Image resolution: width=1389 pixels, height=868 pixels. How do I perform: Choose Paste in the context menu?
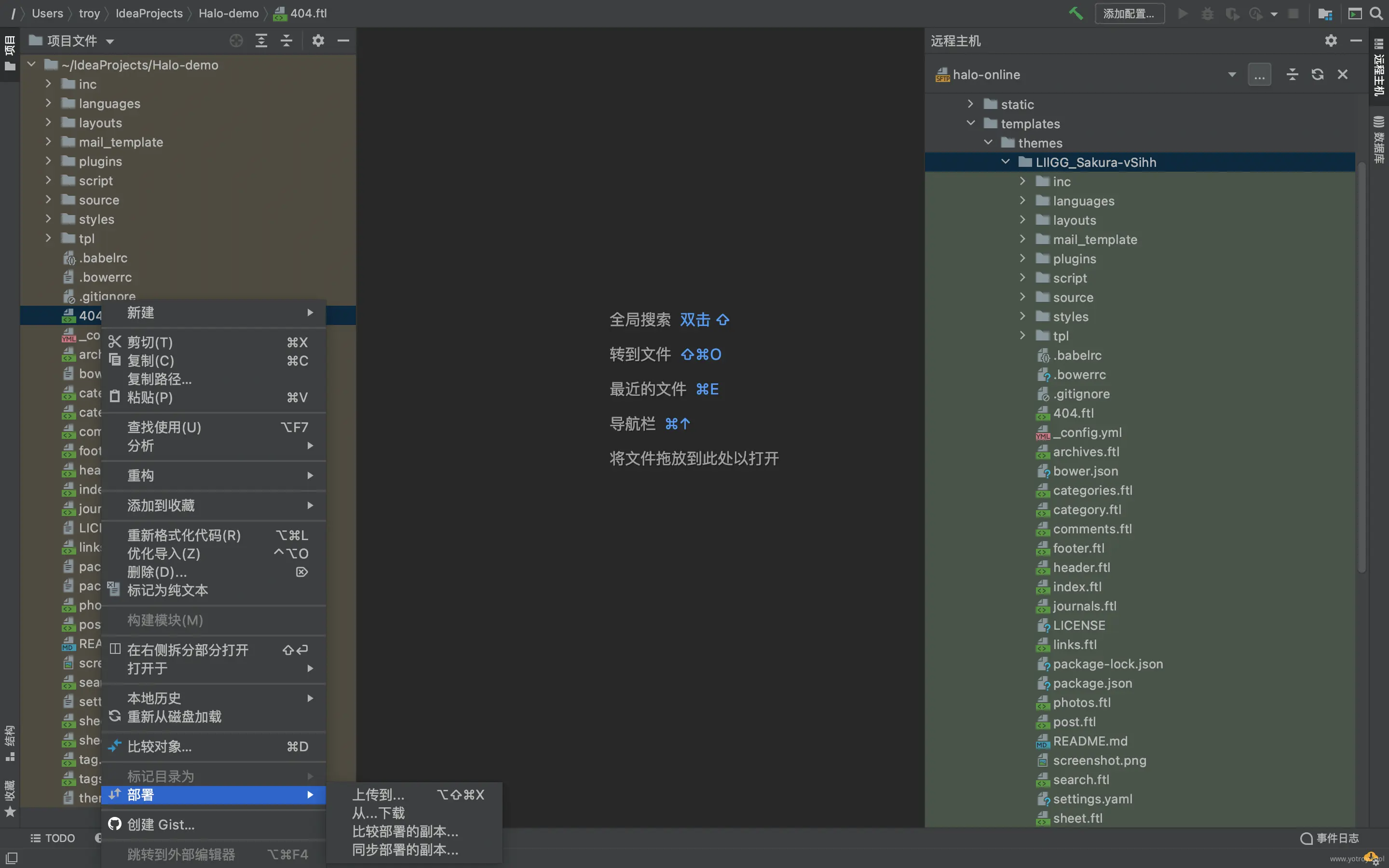click(x=214, y=397)
